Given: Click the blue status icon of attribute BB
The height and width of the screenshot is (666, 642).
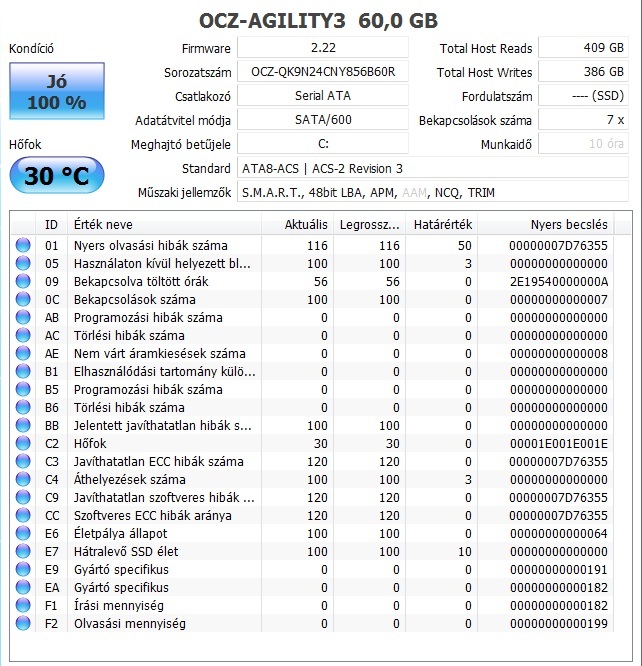Looking at the screenshot, I should (23, 425).
